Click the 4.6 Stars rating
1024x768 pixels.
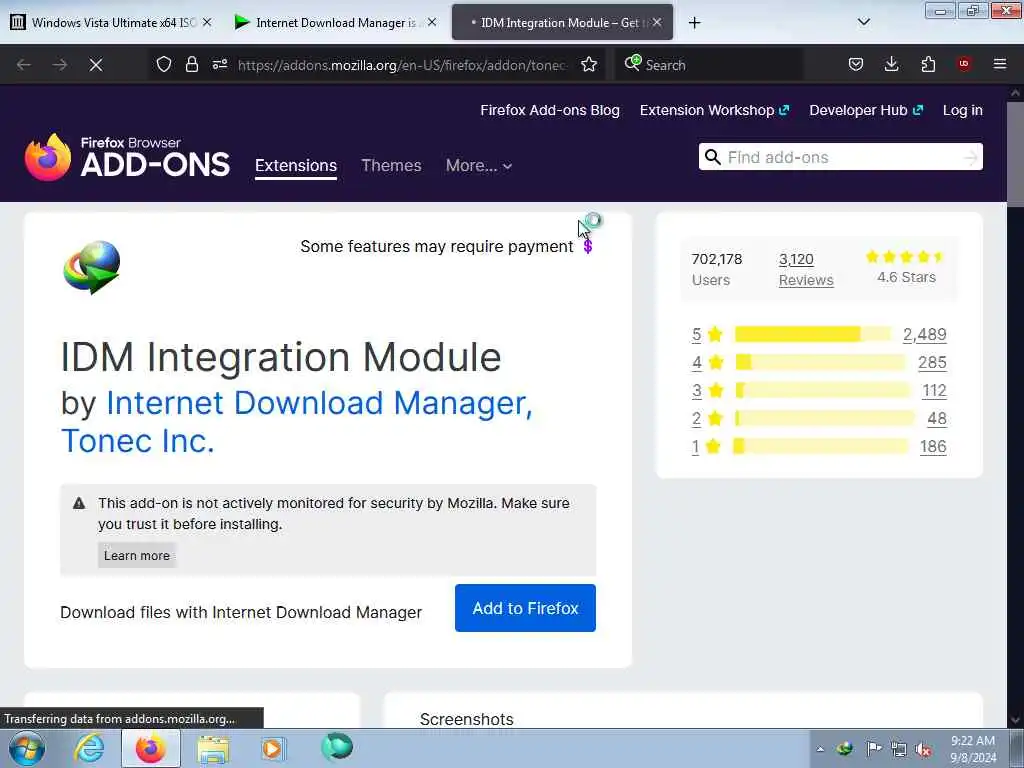[906, 268]
